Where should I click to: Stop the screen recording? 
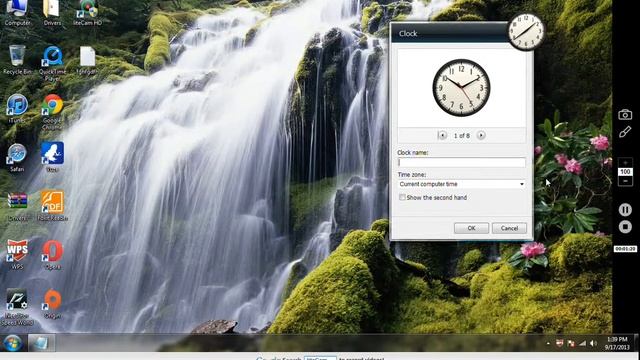[625, 227]
